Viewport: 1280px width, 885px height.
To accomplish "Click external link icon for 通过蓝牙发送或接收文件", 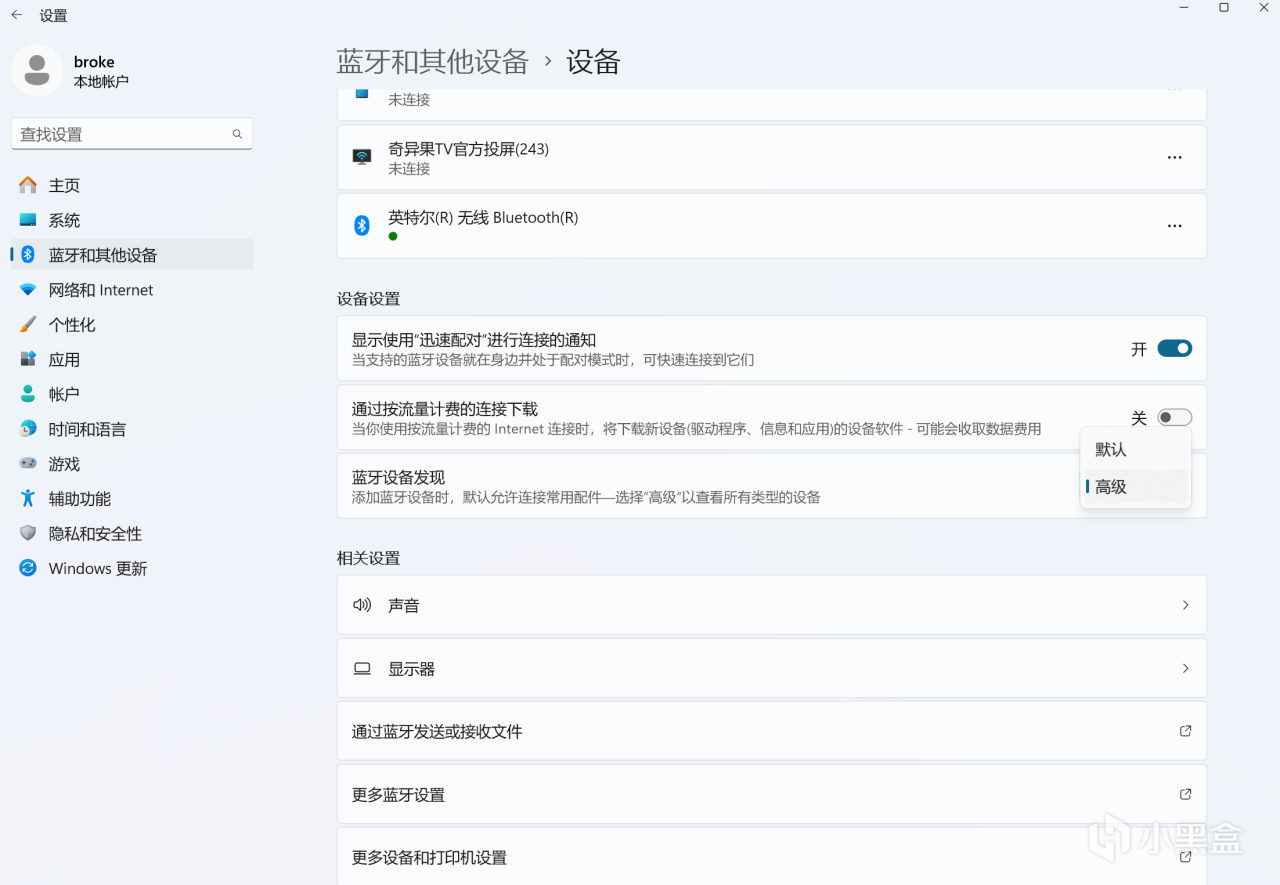I will pos(1185,731).
